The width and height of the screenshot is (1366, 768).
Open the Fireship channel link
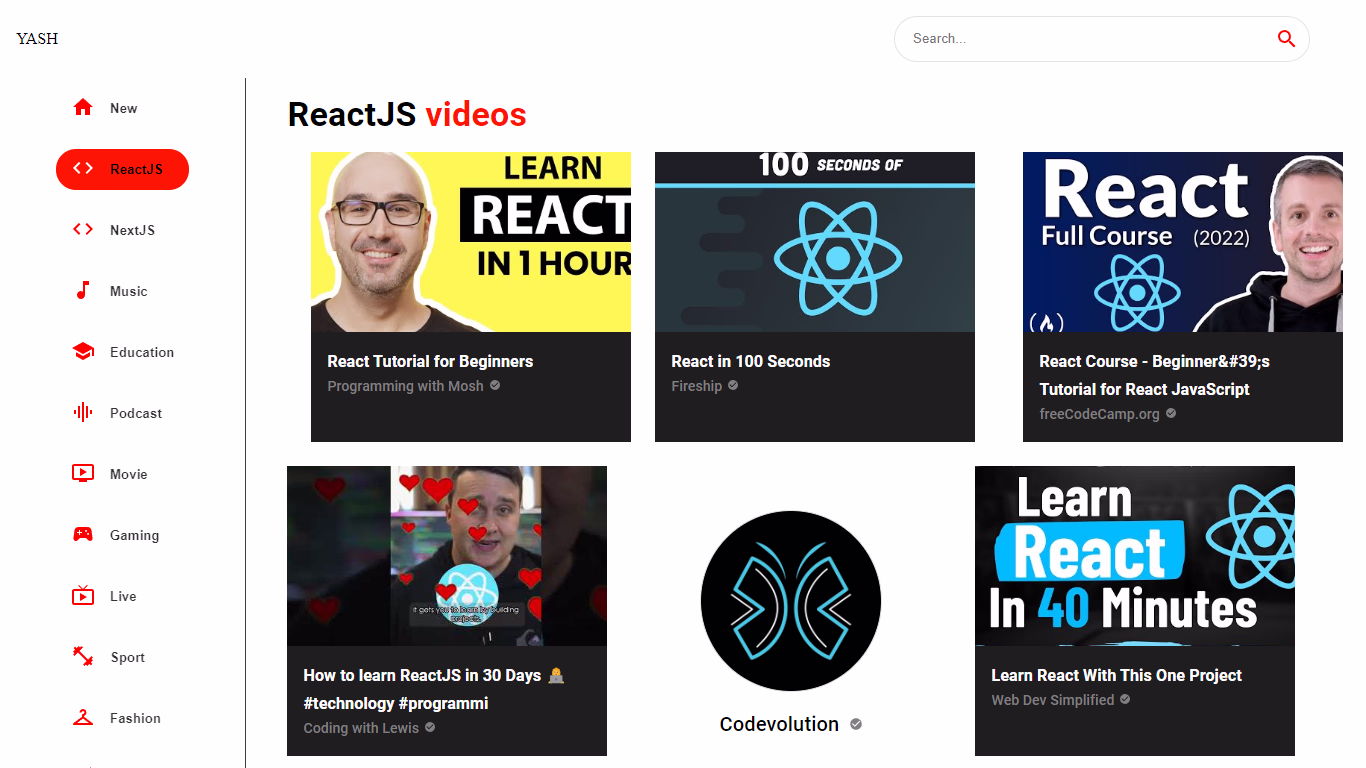click(697, 386)
